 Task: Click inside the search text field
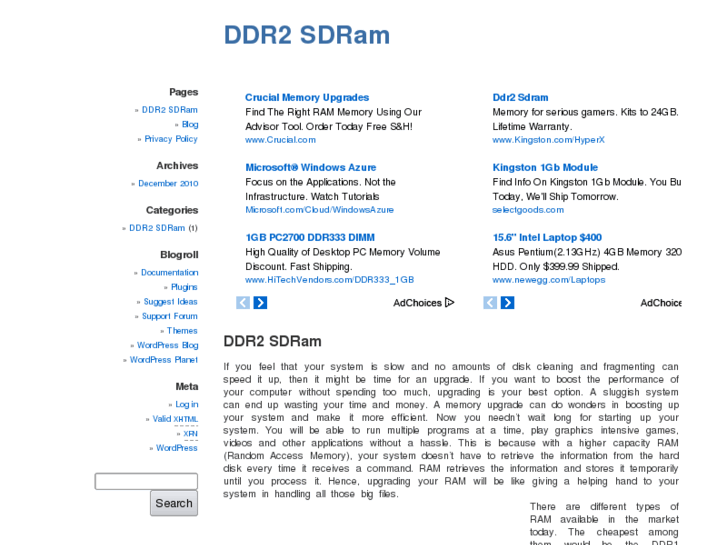pos(146,481)
